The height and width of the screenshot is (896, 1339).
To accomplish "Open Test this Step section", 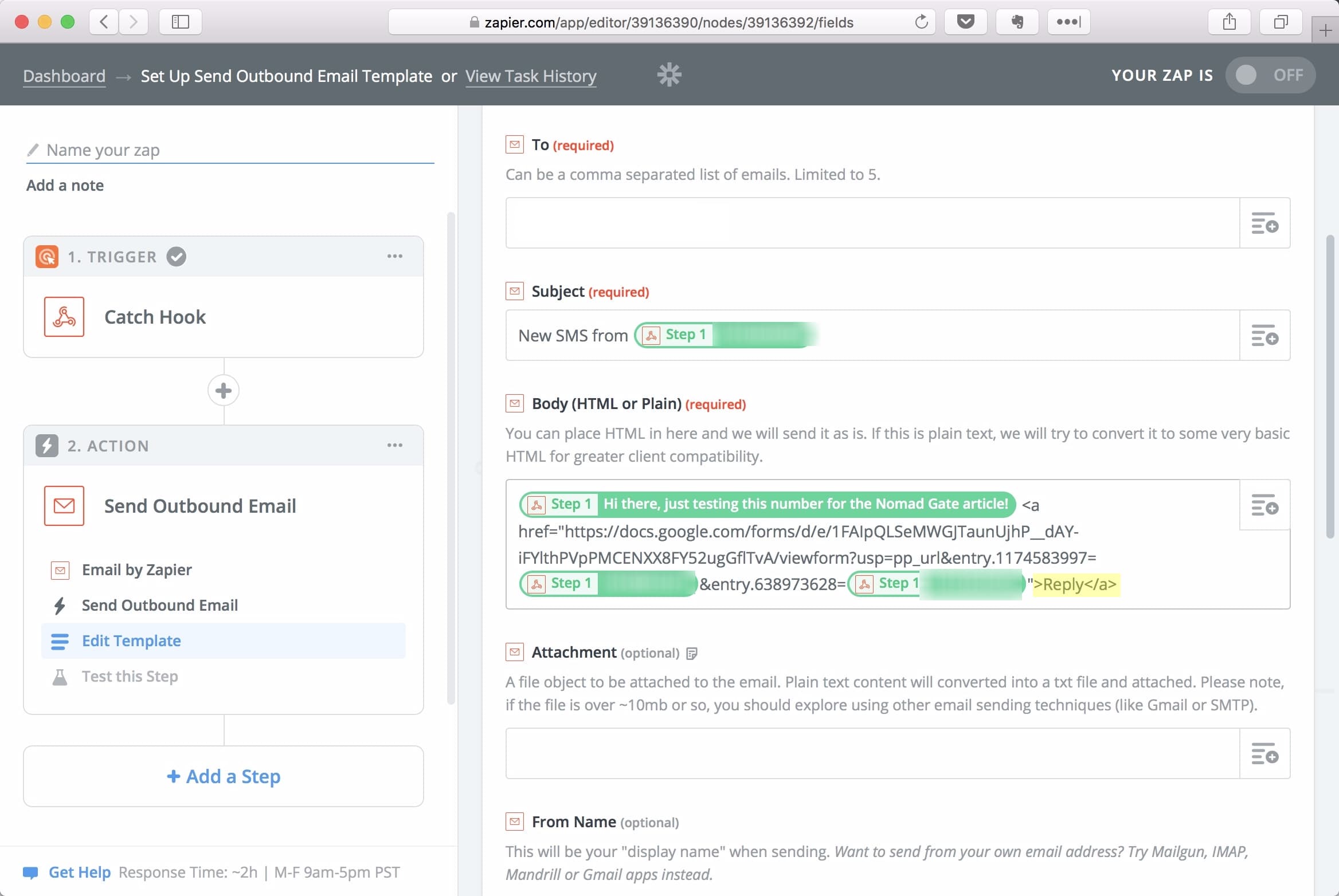I will point(224,677).
